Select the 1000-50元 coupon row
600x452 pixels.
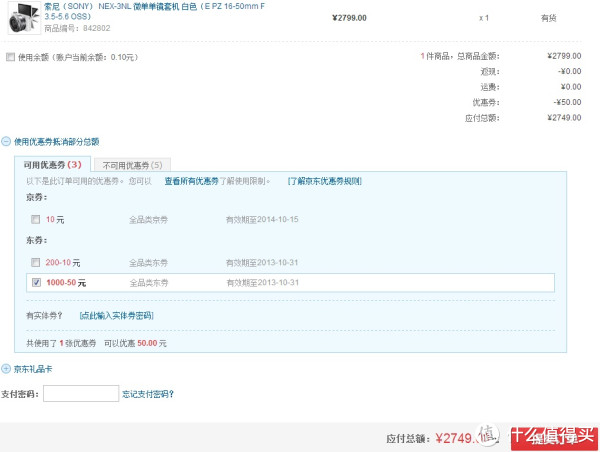(290, 283)
